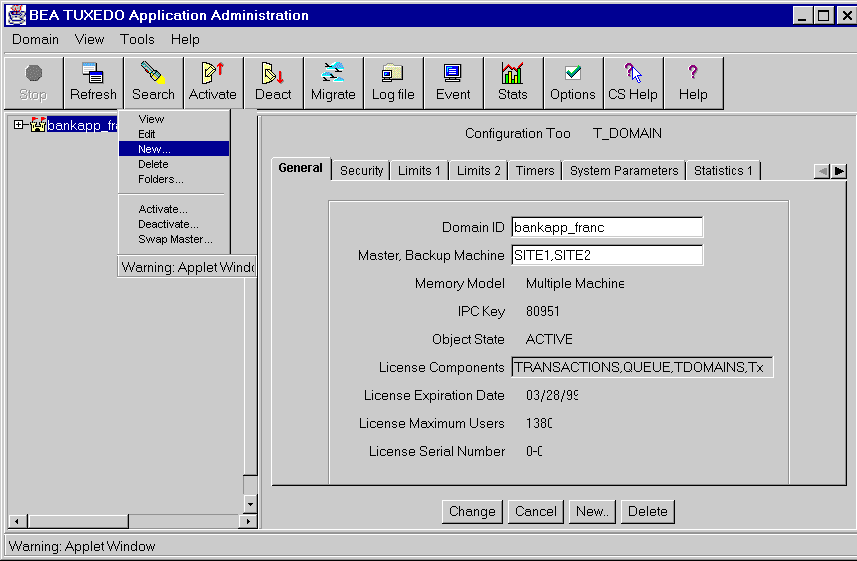
Task: Switch to the General tab
Action: click(x=301, y=168)
